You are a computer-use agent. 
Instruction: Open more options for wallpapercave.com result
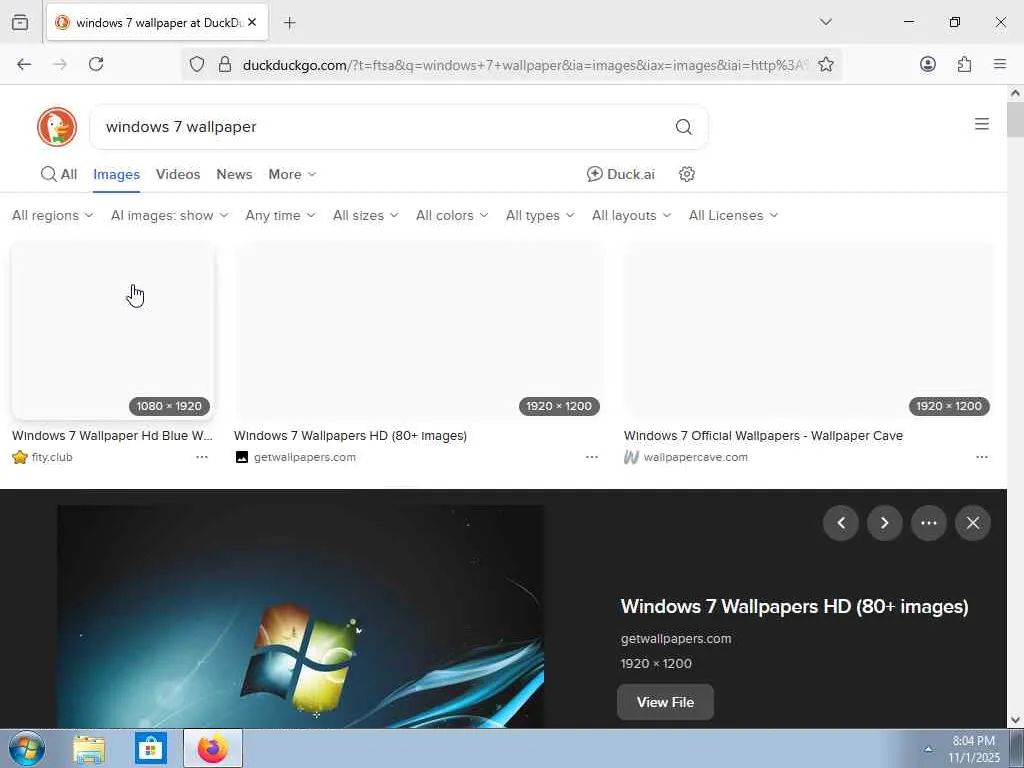click(982, 457)
